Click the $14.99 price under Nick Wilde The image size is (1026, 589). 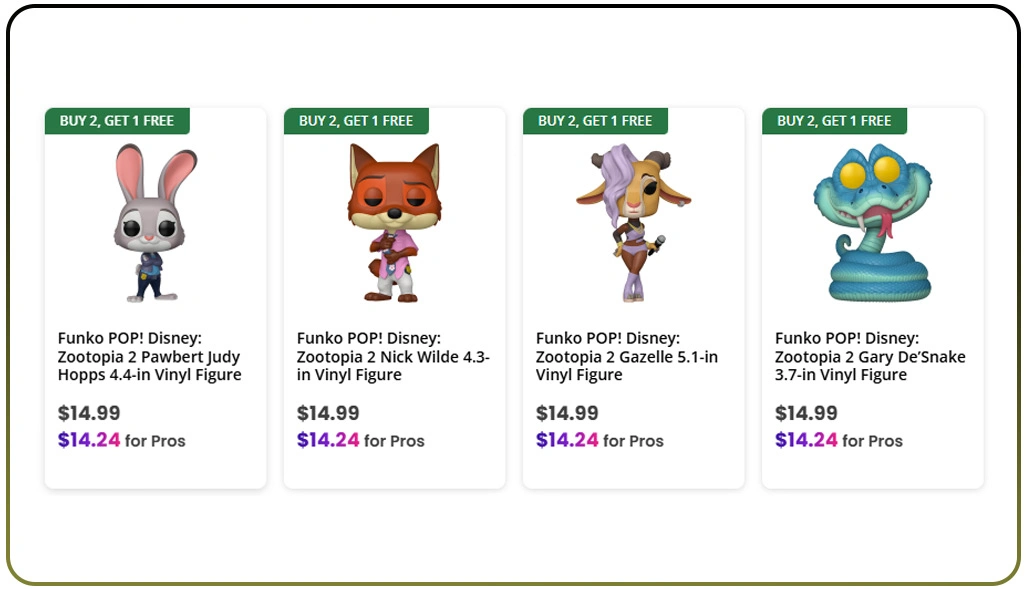pyautogui.click(x=328, y=413)
